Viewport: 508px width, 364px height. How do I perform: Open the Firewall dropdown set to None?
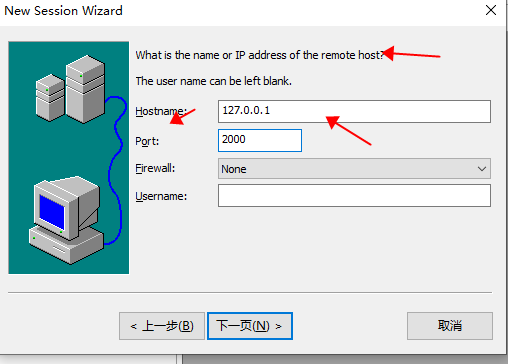click(x=354, y=169)
